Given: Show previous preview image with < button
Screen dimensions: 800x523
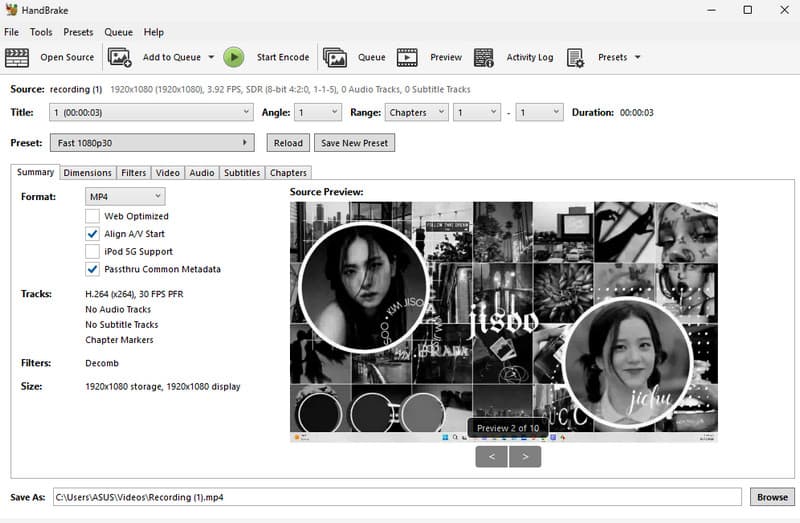Looking at the screenshot, I should coord(491,457).
